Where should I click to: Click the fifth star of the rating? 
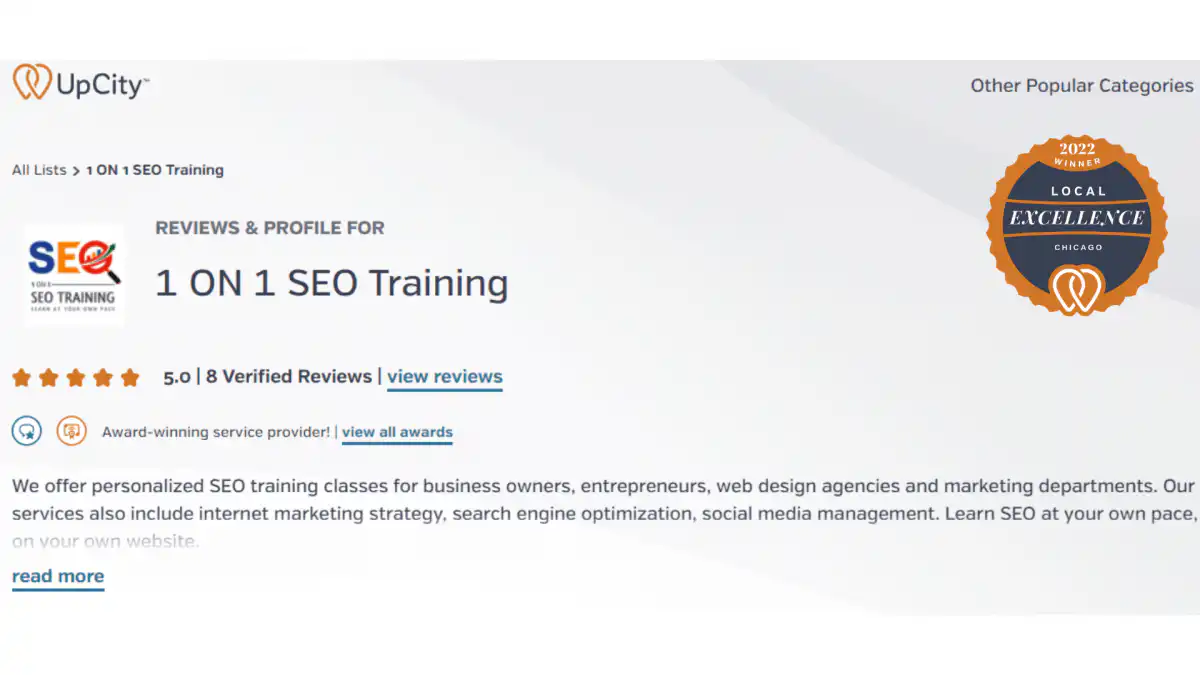[129, 377]
